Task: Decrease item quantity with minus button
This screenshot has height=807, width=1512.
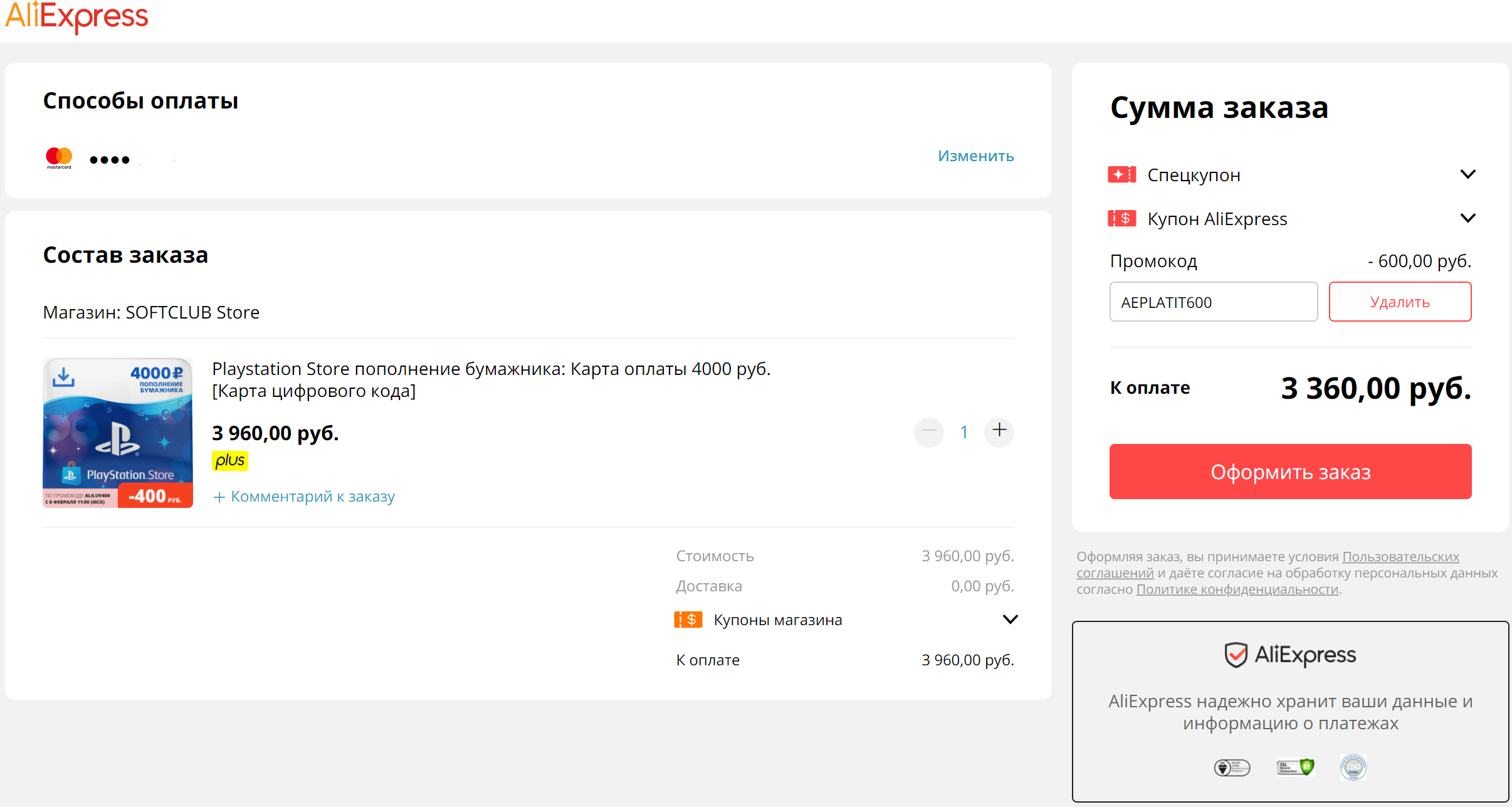Action: [928, 431]
